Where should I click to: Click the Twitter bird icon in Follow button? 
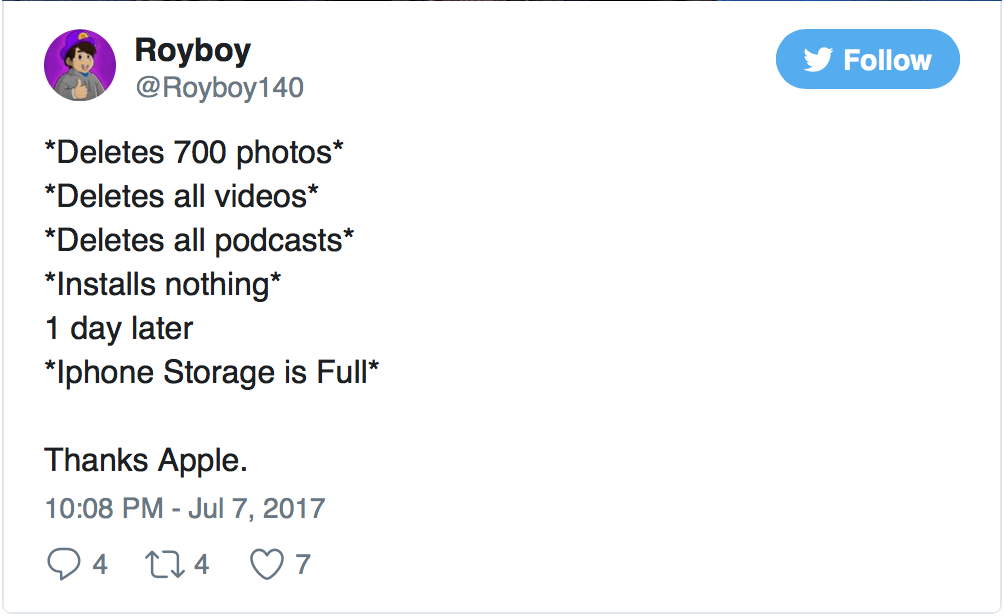point(817,60)
